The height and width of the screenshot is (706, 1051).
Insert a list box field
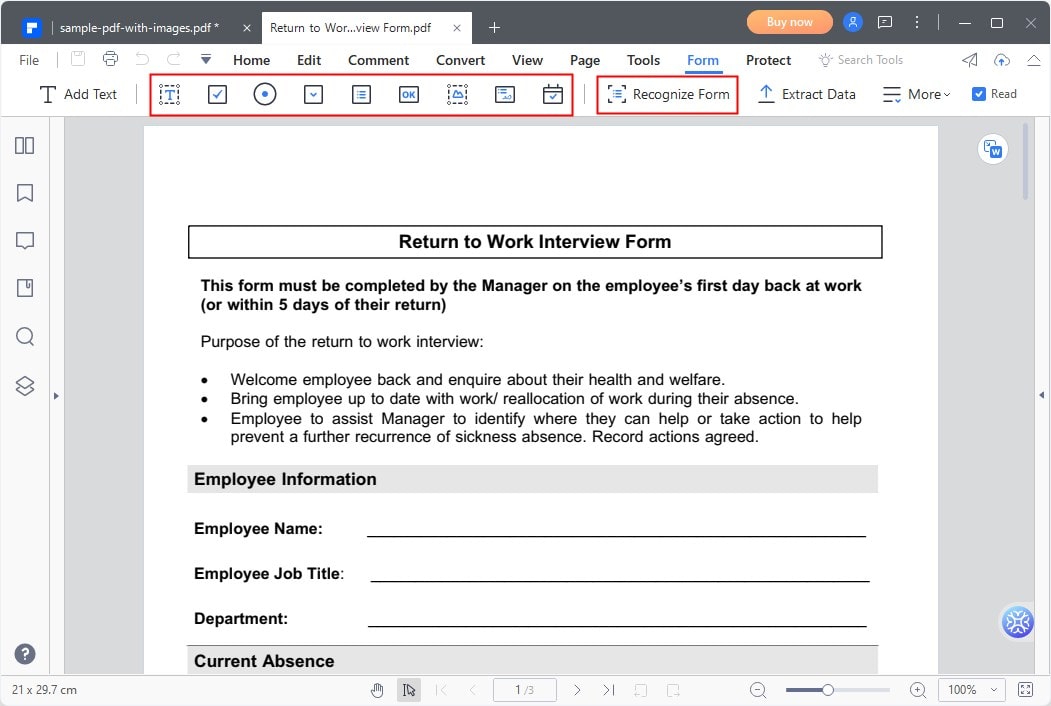coord(361,94)
